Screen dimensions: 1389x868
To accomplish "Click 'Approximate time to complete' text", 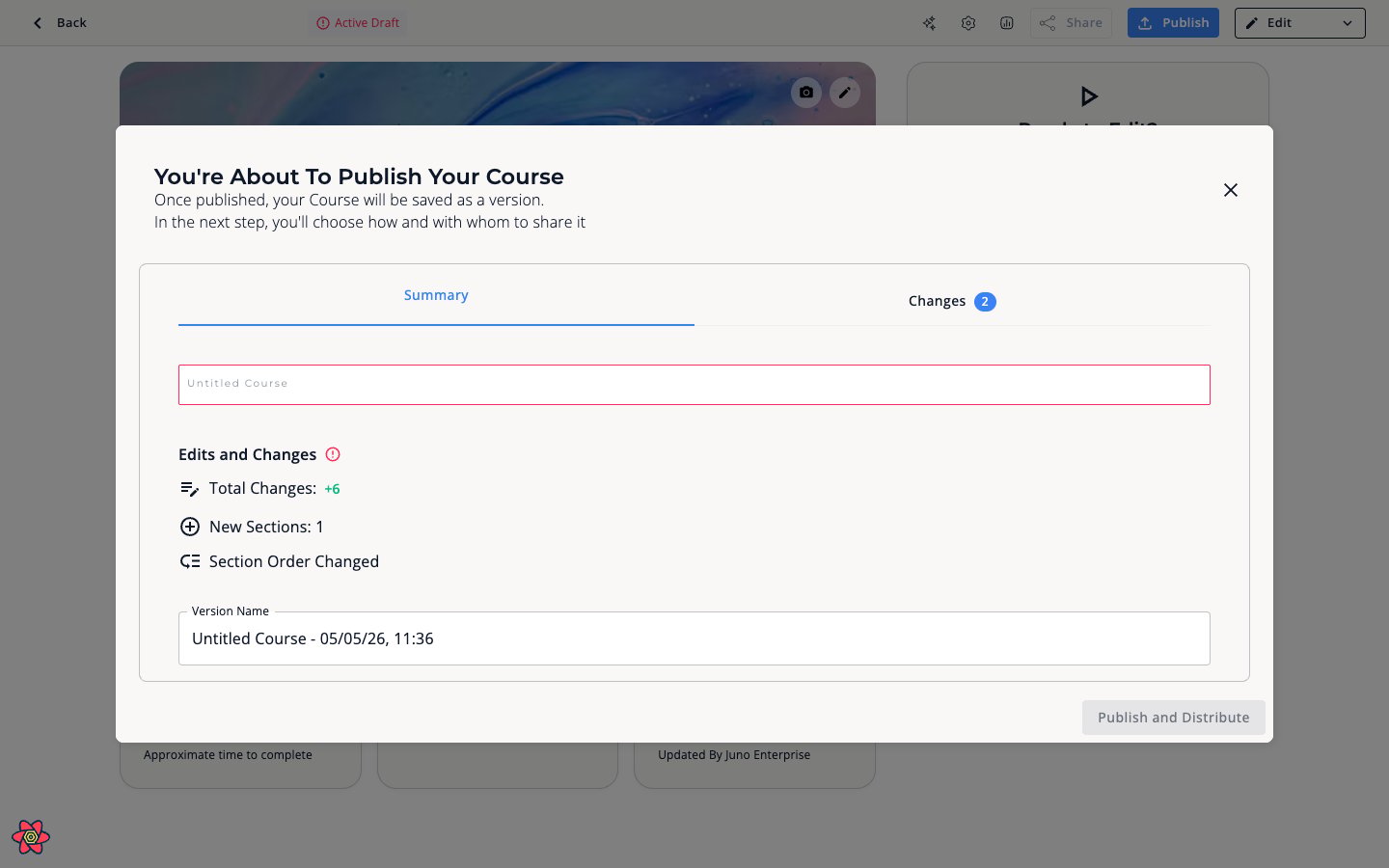I will [x=228, y=755].
